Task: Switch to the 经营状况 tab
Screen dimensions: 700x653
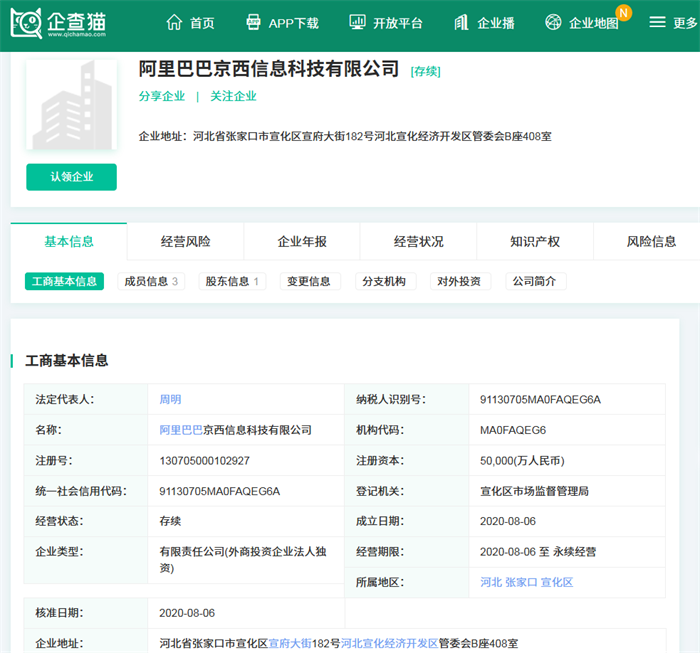Action: pos(418,241)
